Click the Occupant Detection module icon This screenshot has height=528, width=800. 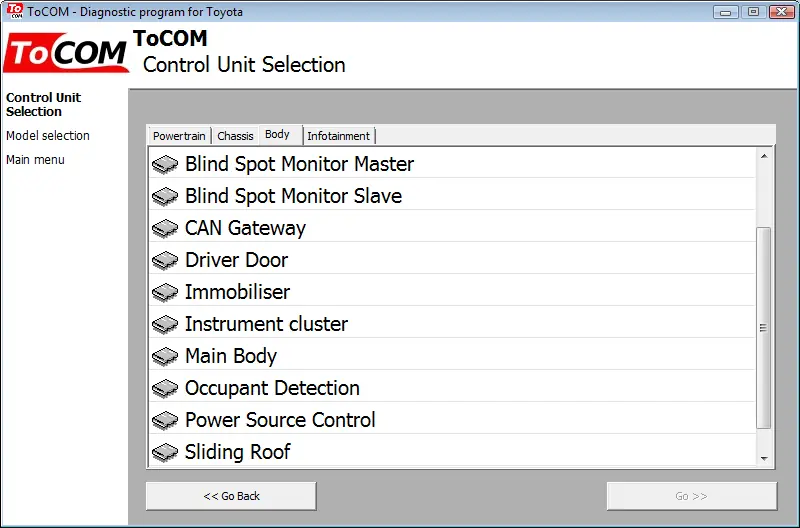coord(165,389)
